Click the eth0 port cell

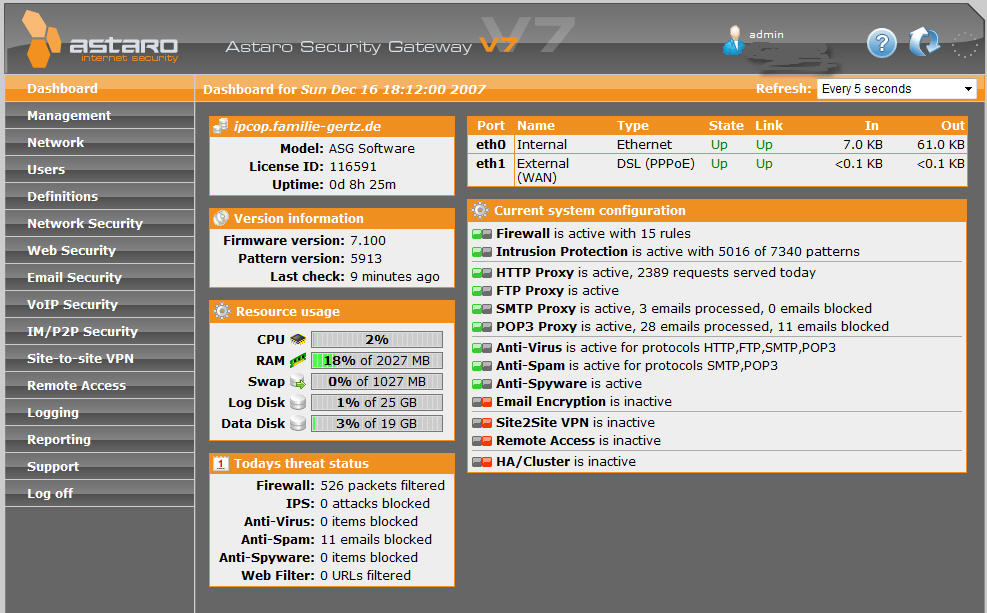(491, 145)
